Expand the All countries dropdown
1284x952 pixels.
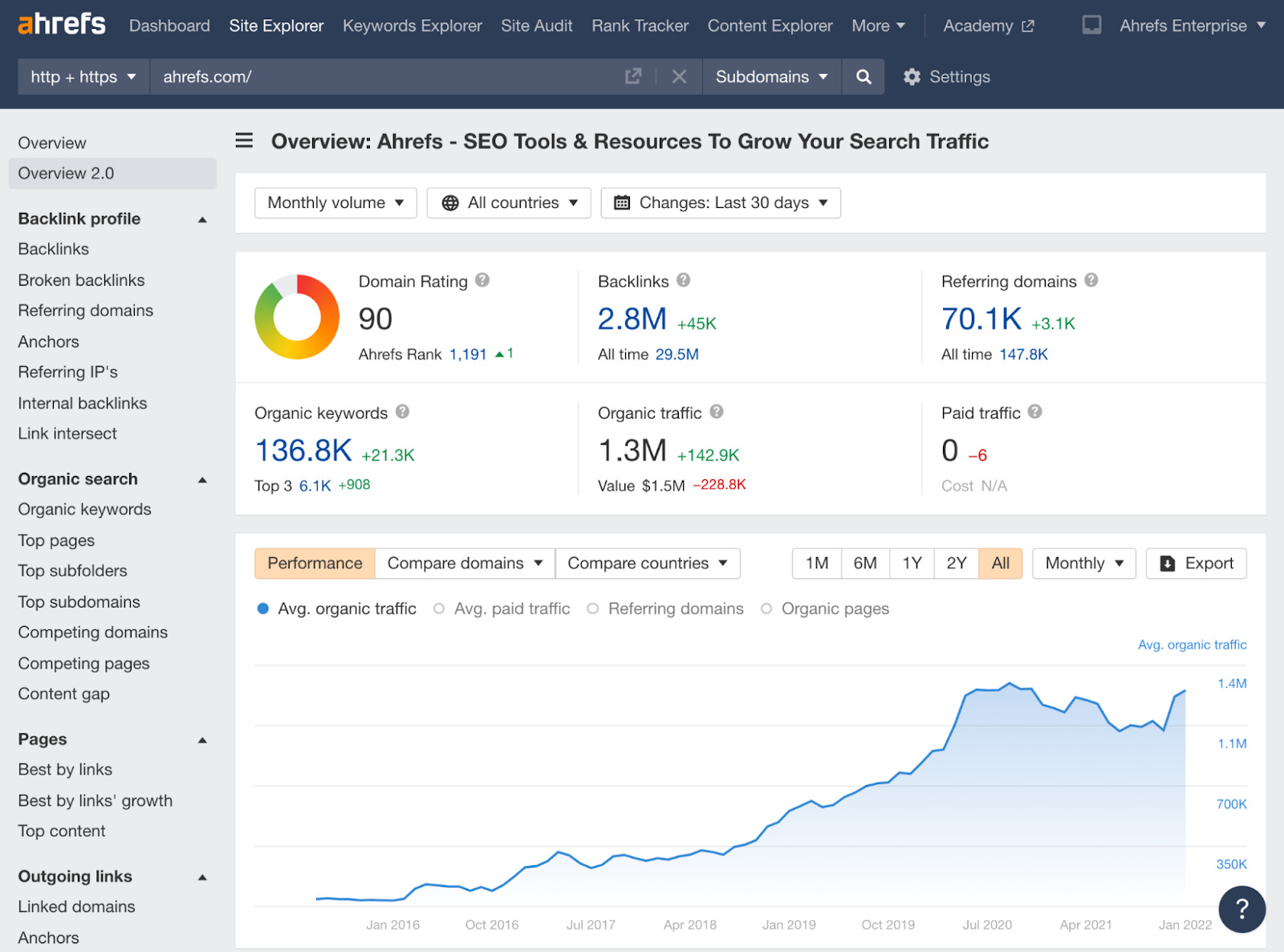pyautogui.click(x=509, y=203)
